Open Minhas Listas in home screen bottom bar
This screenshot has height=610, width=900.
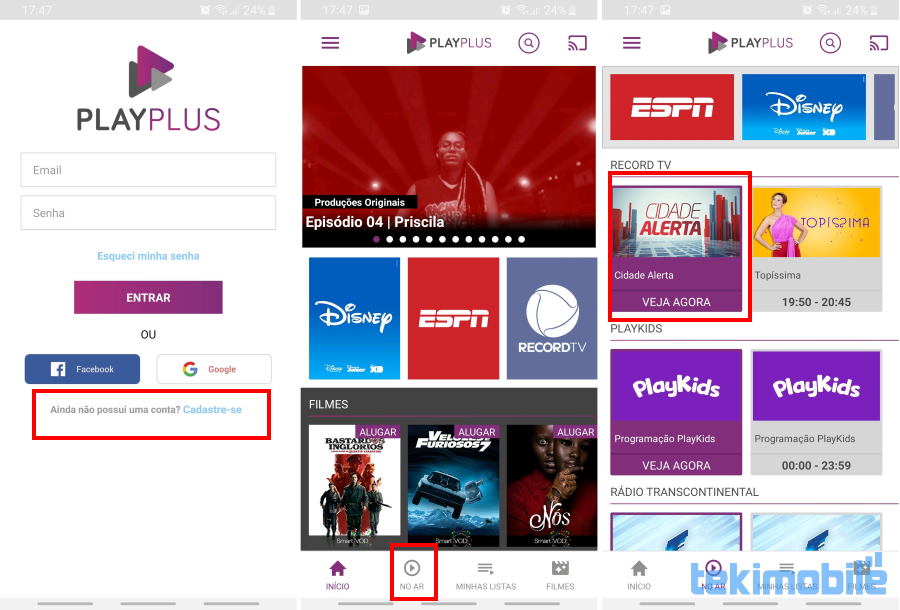pyautogui.click(x=486, y=574)
